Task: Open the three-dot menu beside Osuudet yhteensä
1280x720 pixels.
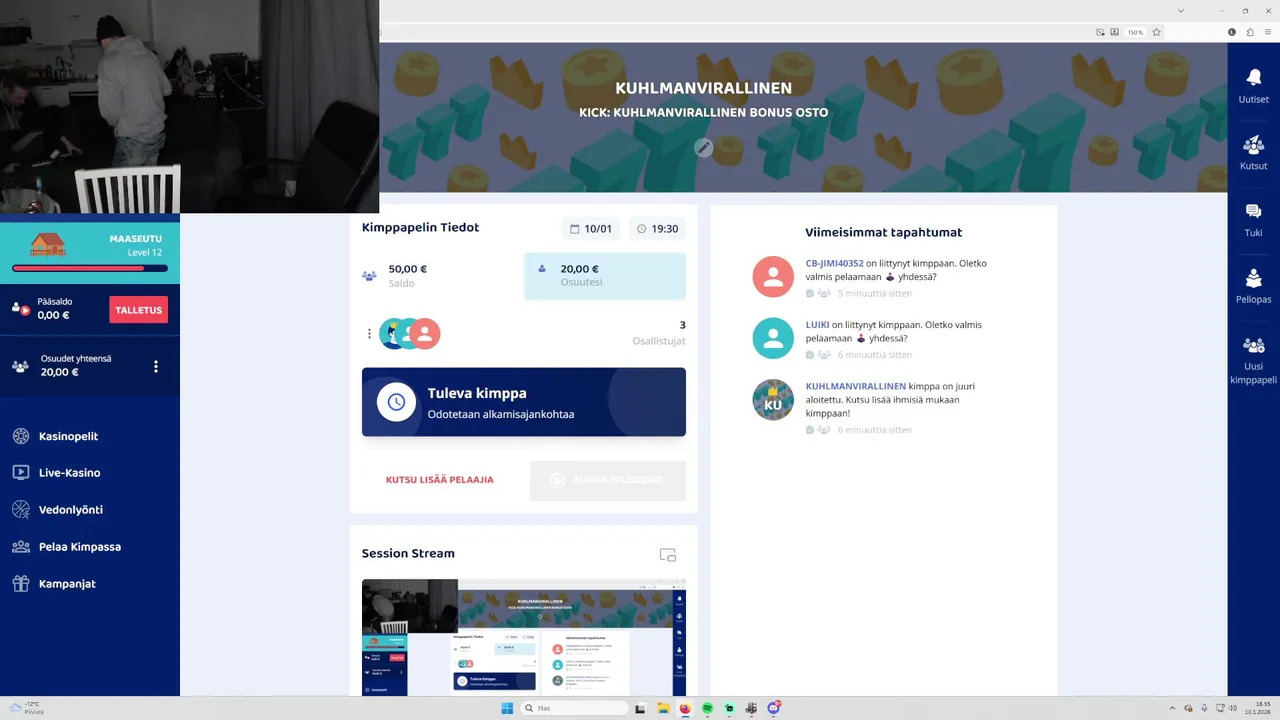Action: 155,367
